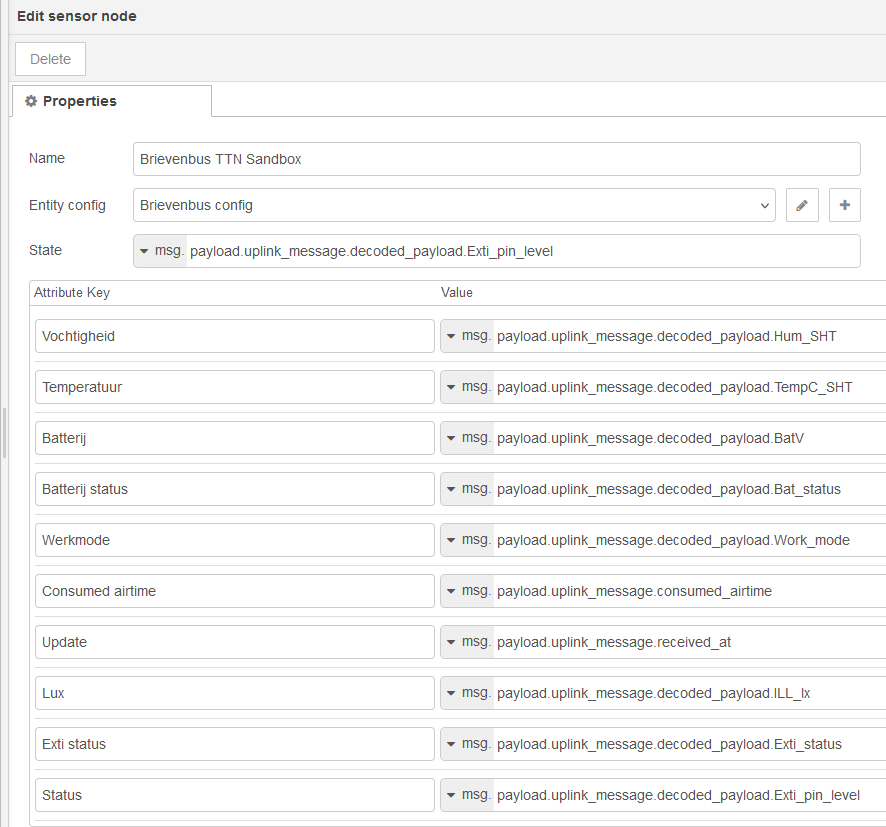Edit the Exti status attribute key field

[234, 744]
